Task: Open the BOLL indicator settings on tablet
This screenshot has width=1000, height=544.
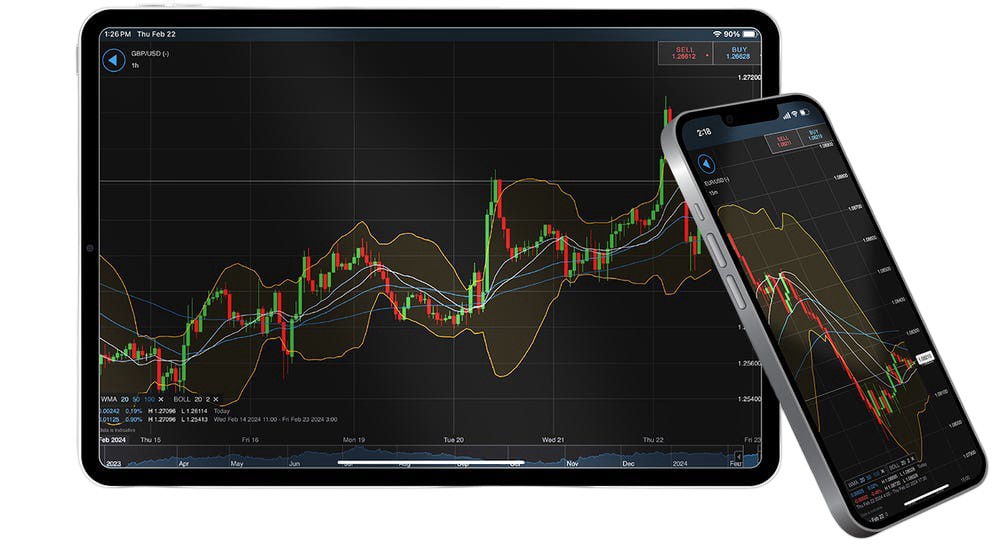Action: [x=181, y=398]
